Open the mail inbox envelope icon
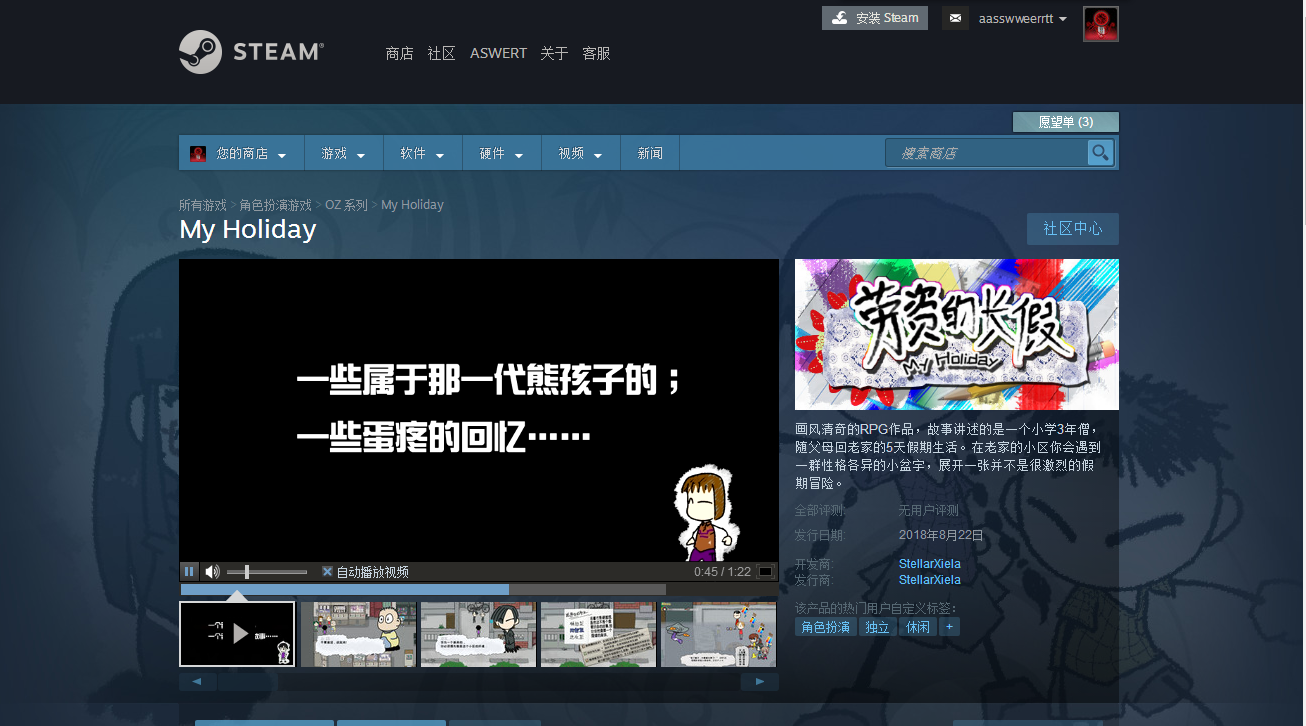The width and height of the screenshot is (1306, 726). click(955, 18)
